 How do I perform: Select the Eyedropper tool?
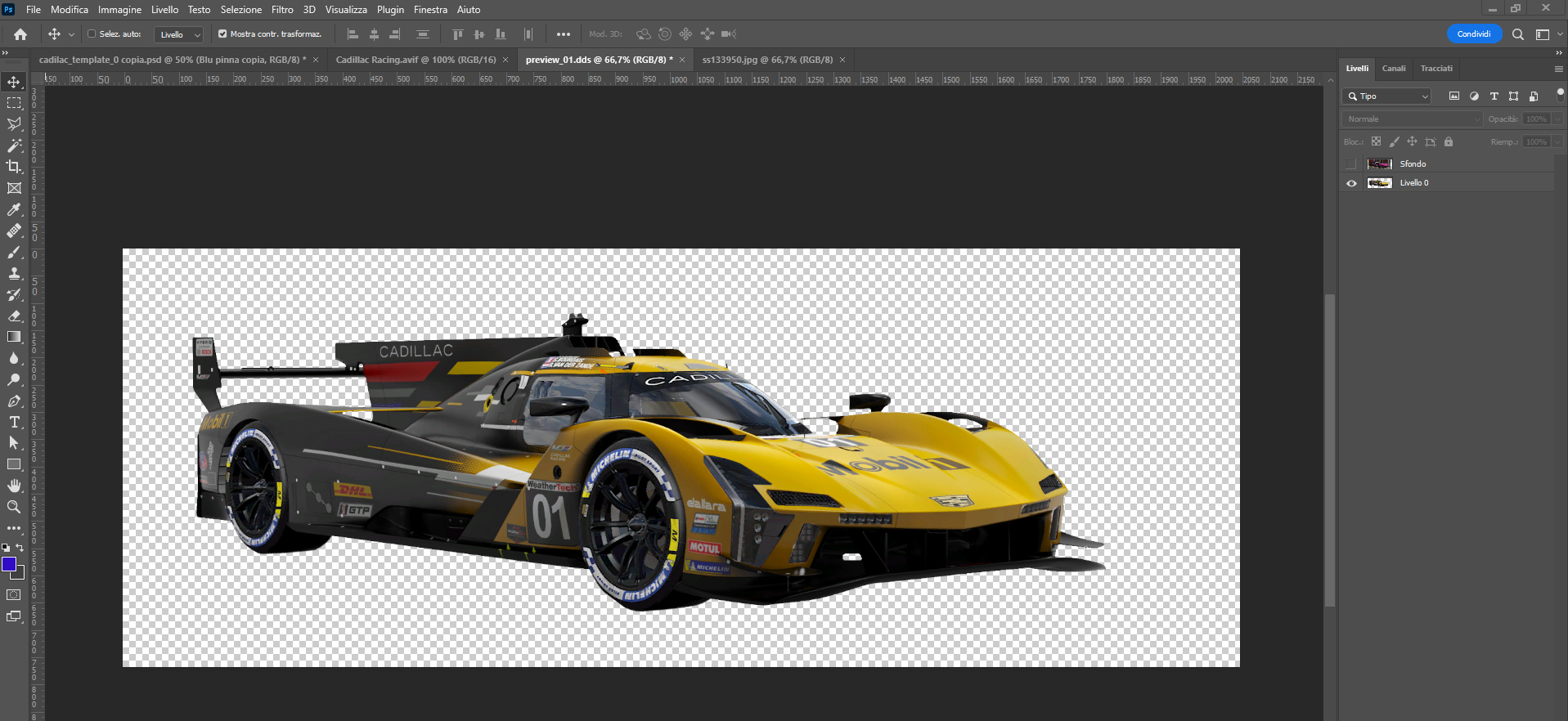pos(14,209)
